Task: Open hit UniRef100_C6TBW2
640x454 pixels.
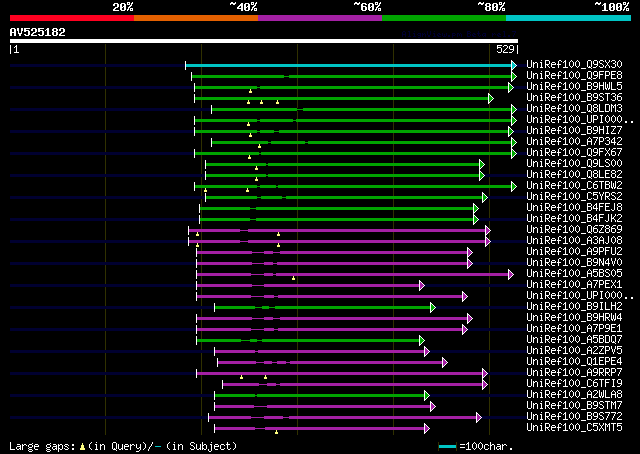Action: pos(574,185)
